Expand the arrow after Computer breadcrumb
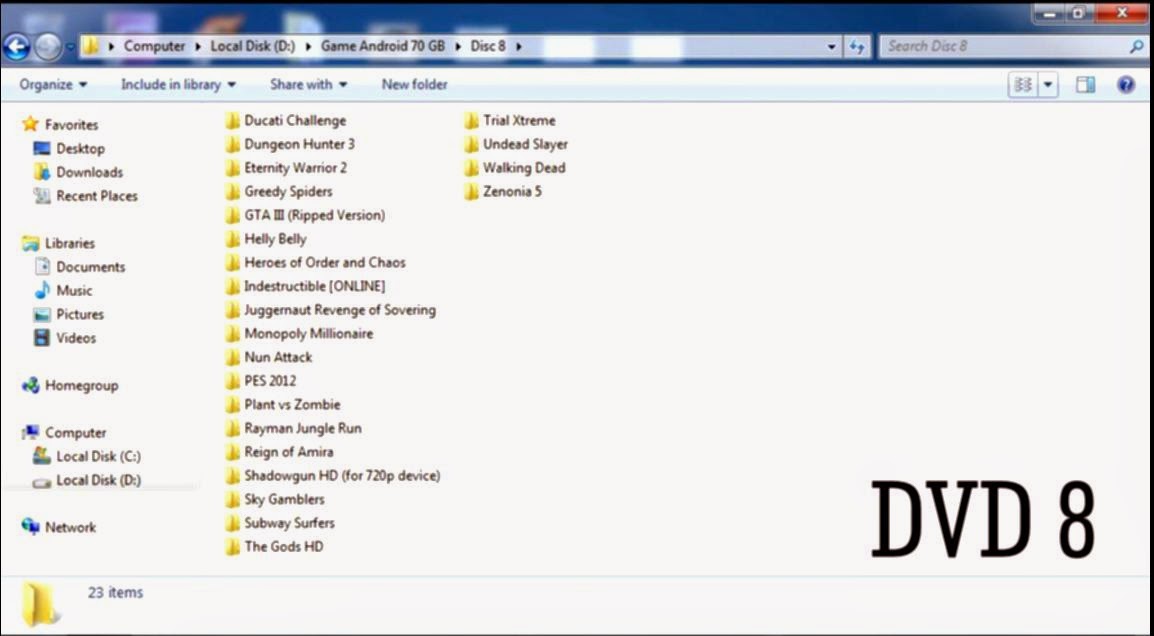The height and width of the screenshot is (636, 1154). tap(198, 46)
